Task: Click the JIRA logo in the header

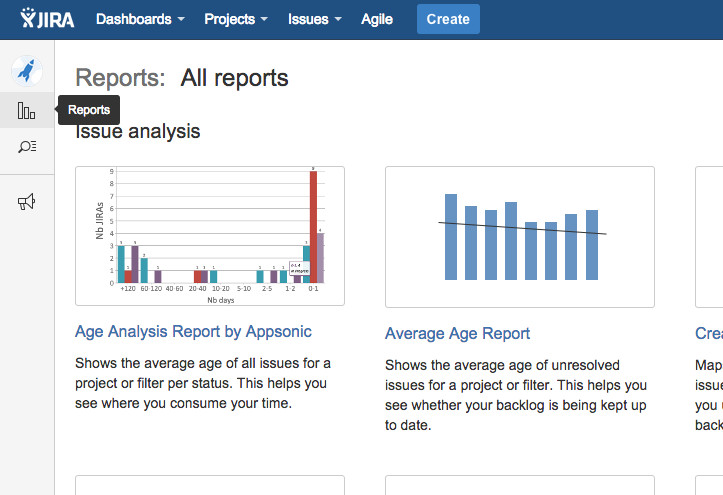Action: [47, 19]
